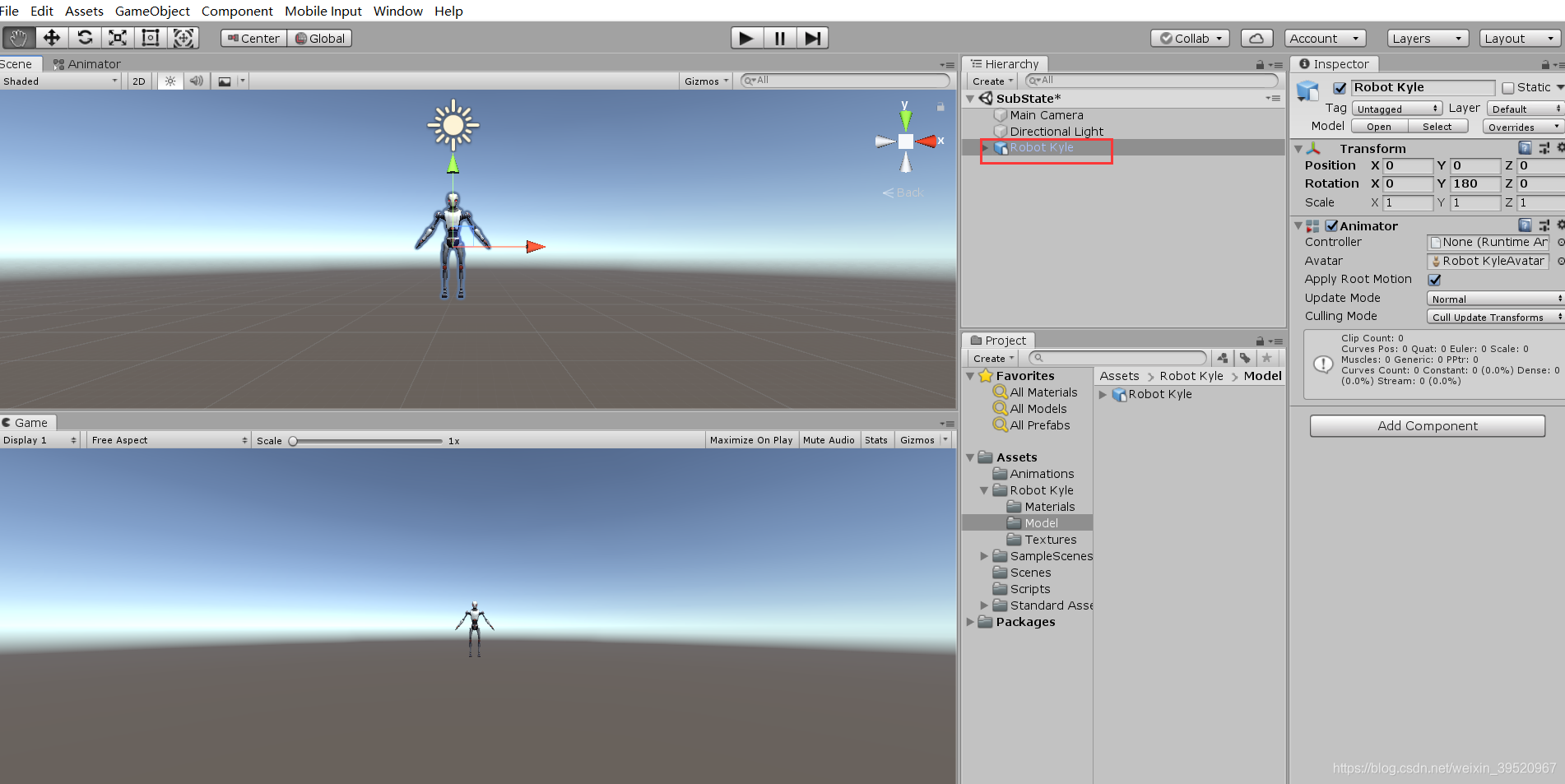Image resolution: width=1565 pixels, height=784 pixels.
Task: Open the Transform help icon
Action: 1525,148
